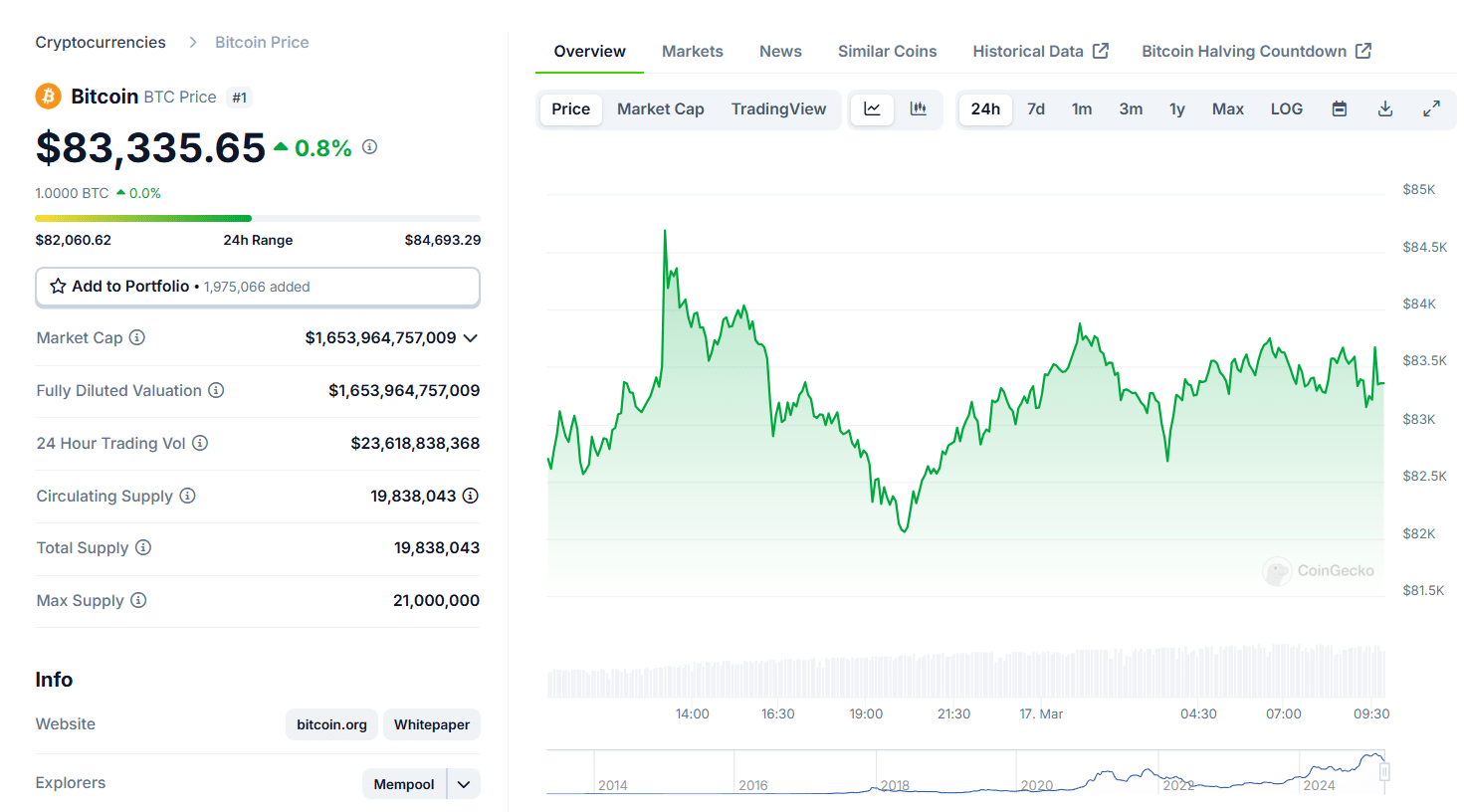The image size is (1464, 812).
Task: Select 1m time range
Action: point(1082,109)
